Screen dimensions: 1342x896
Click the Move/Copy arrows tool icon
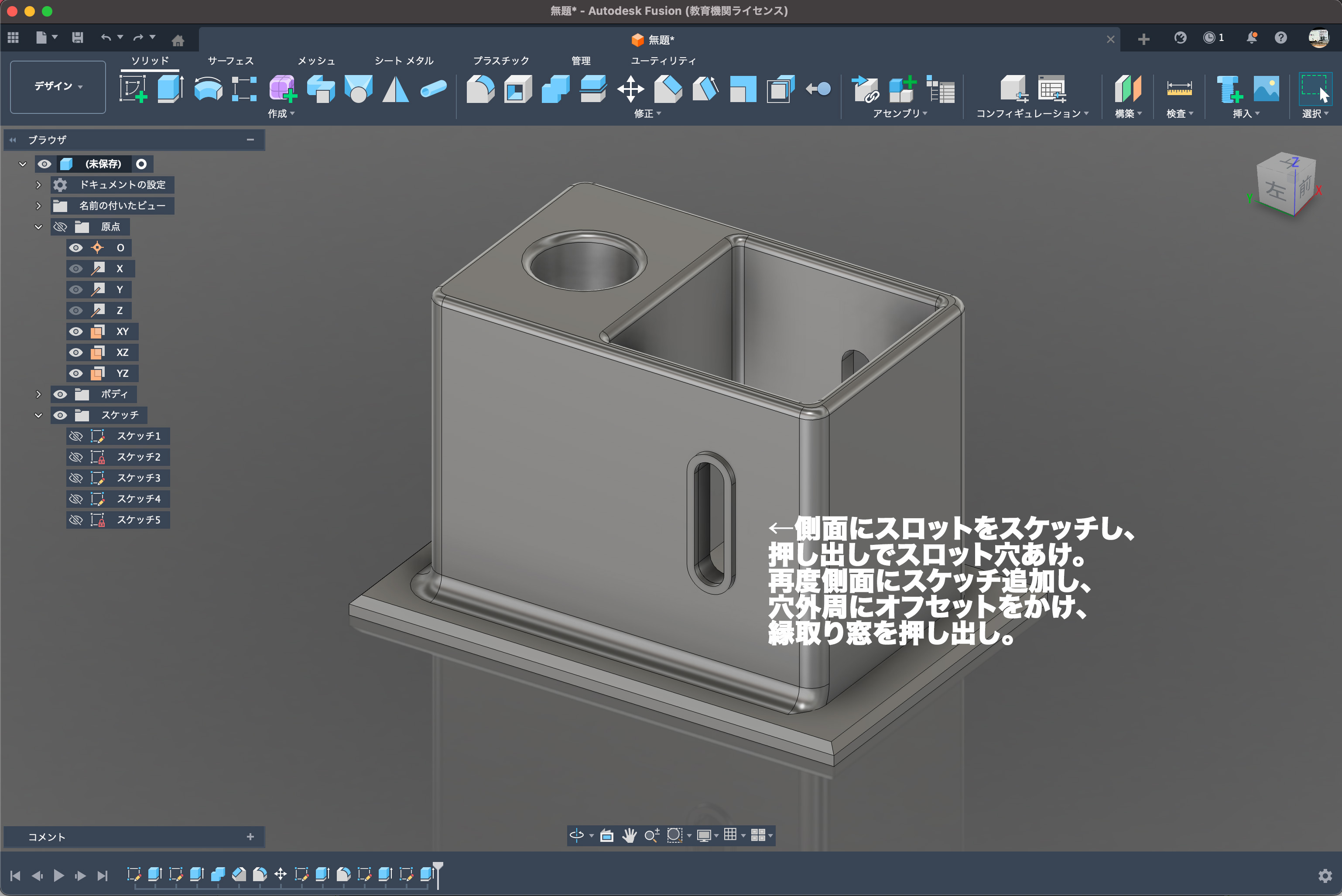point(630,89)
